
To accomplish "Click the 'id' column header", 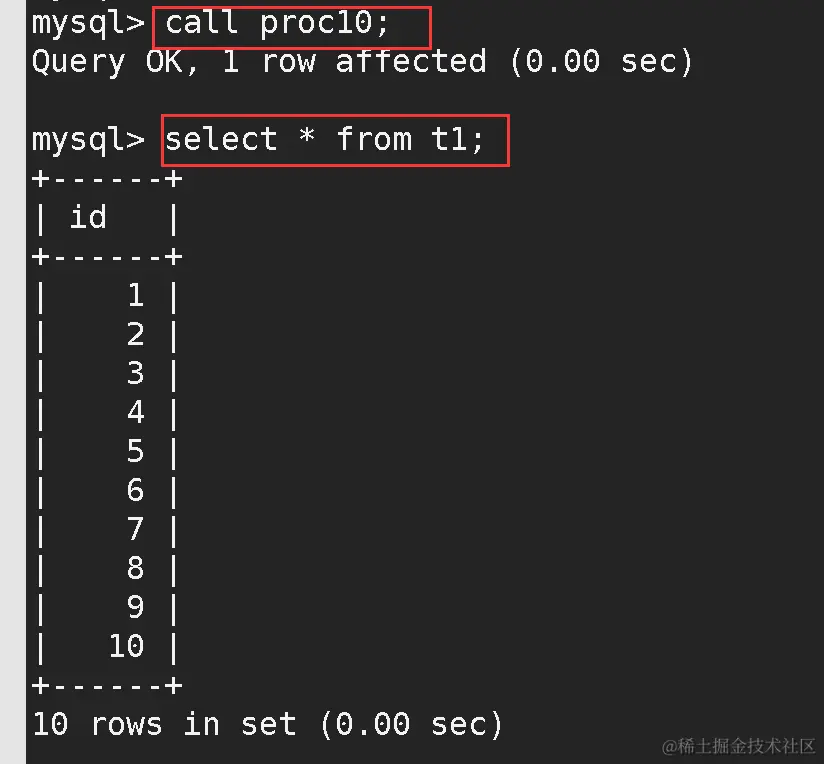I will (88, 217).
